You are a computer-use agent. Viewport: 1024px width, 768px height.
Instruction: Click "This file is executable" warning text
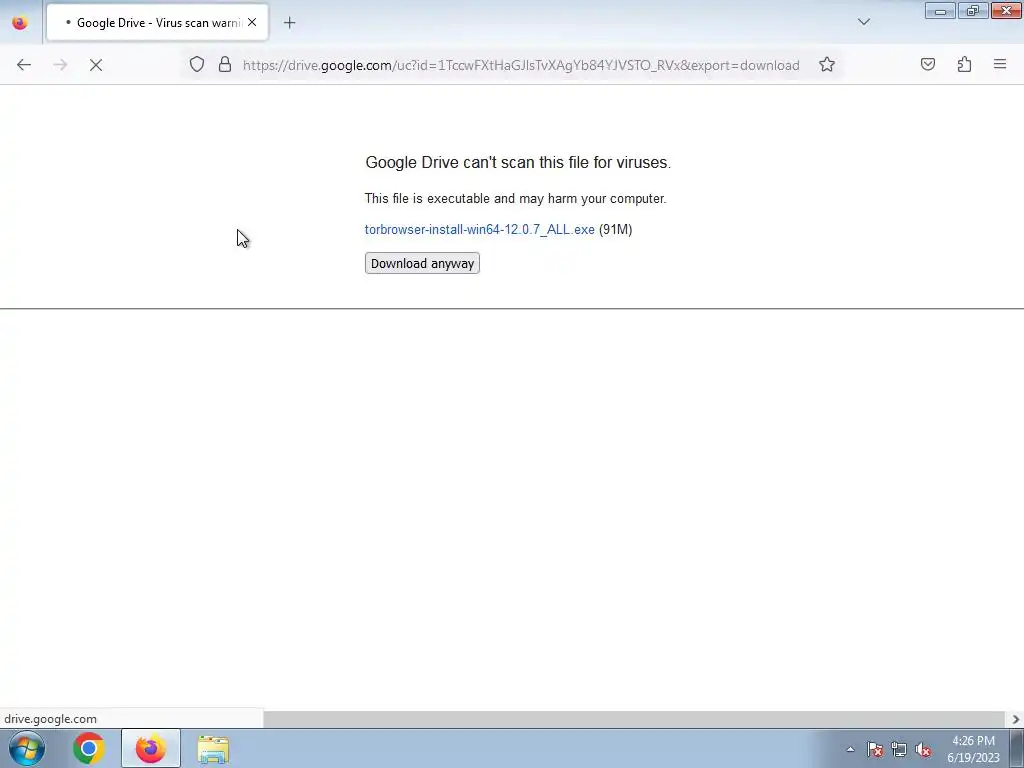(515, 199)
